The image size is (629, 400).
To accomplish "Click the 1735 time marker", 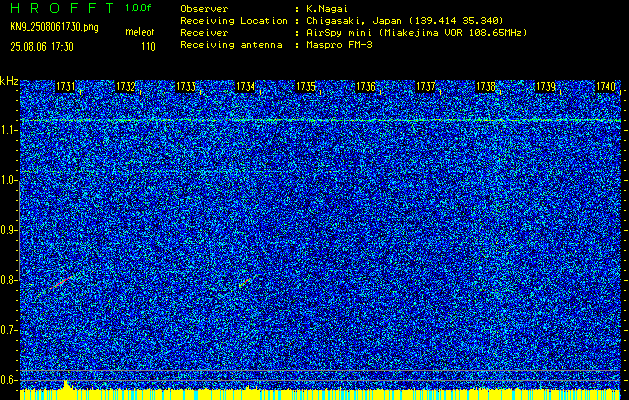I will pos(305,87).
